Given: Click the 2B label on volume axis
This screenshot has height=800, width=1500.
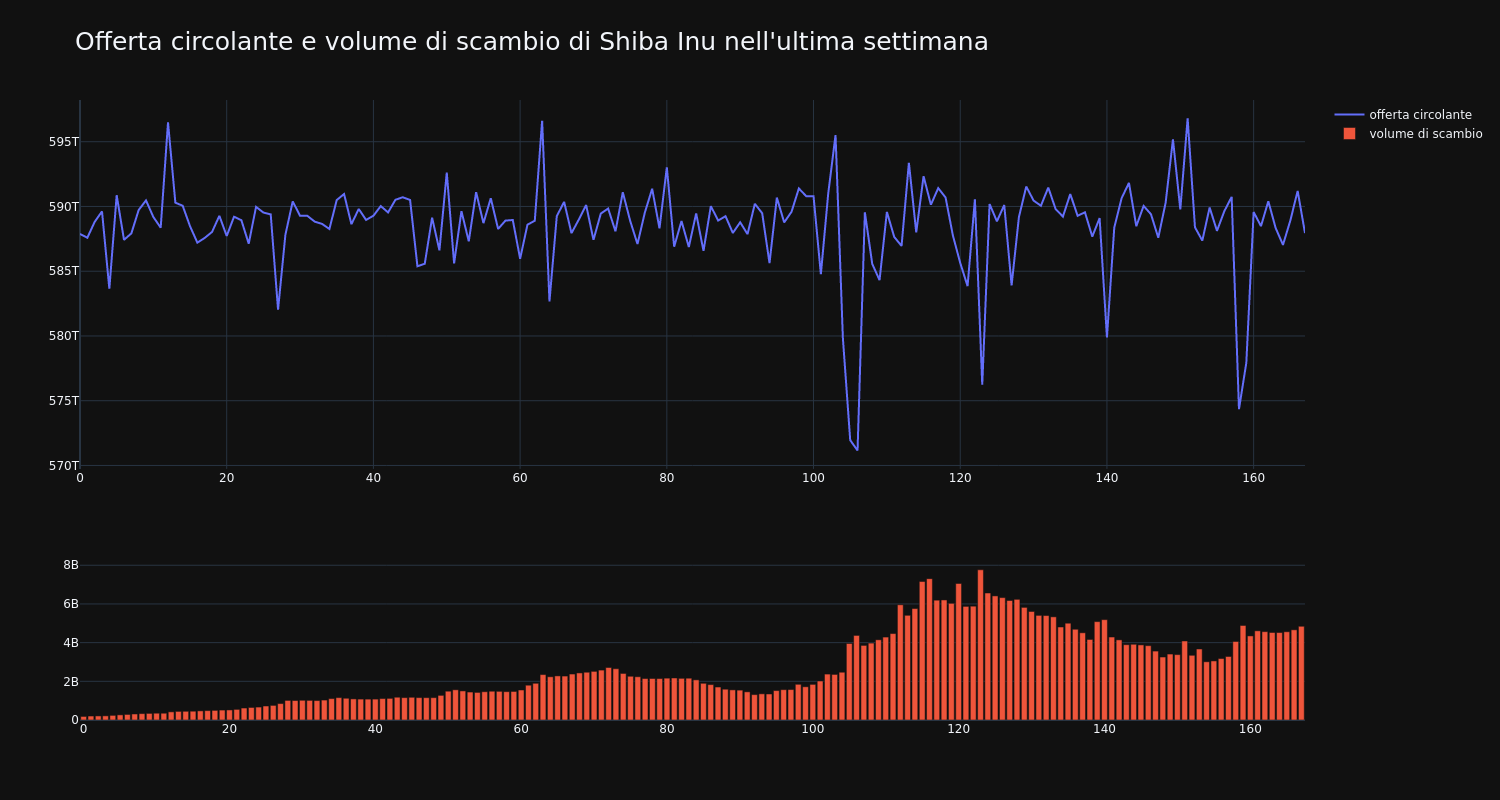Looking at the screenshot, I should [70, 682].
